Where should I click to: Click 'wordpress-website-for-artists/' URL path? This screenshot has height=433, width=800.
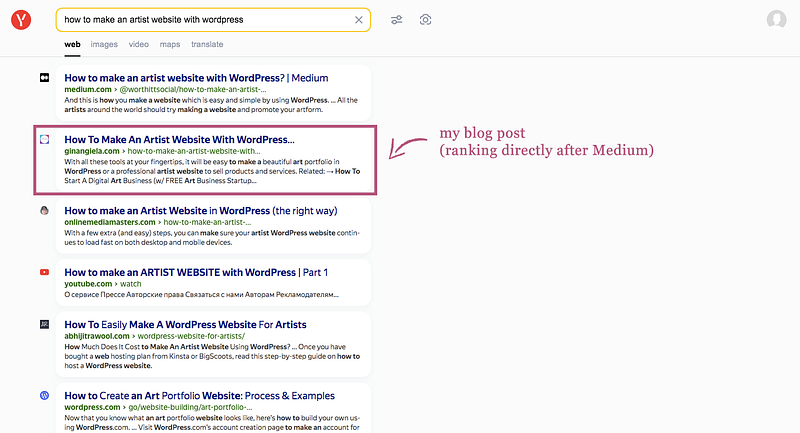(191, 336)
